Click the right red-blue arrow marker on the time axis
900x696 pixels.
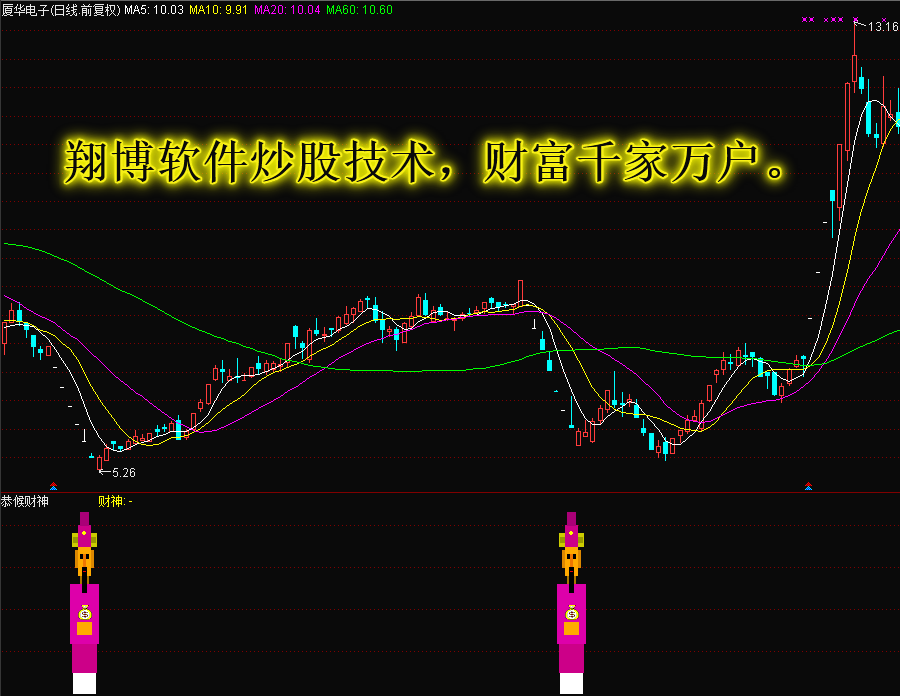coord(808,486)
